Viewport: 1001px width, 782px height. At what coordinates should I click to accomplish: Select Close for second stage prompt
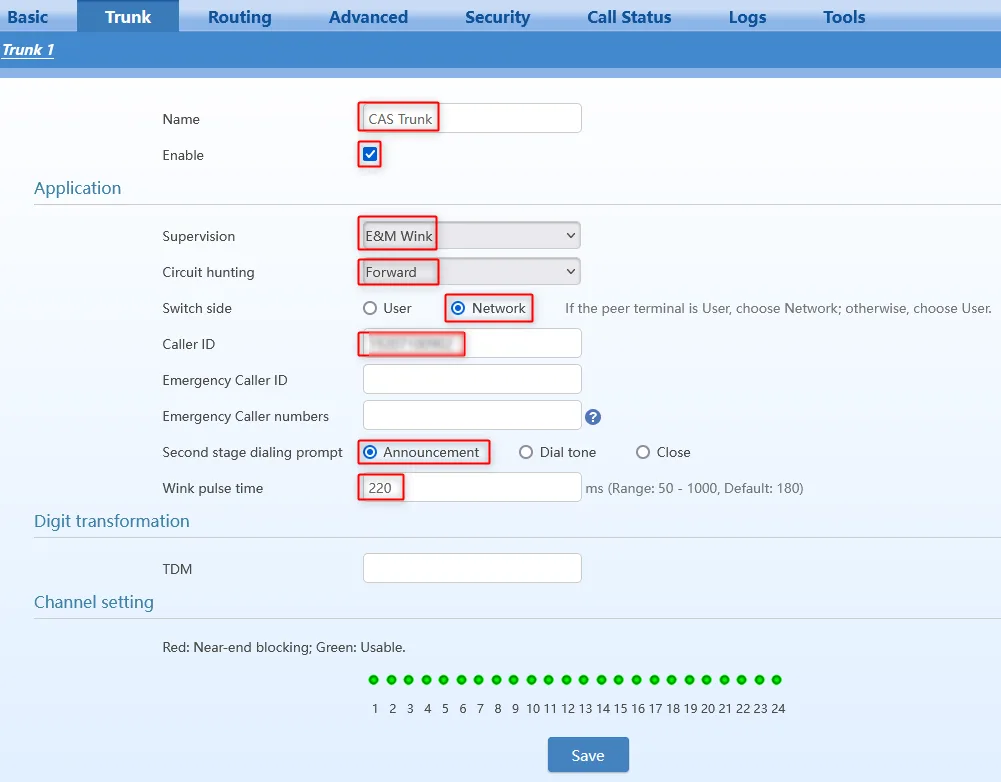643,452
